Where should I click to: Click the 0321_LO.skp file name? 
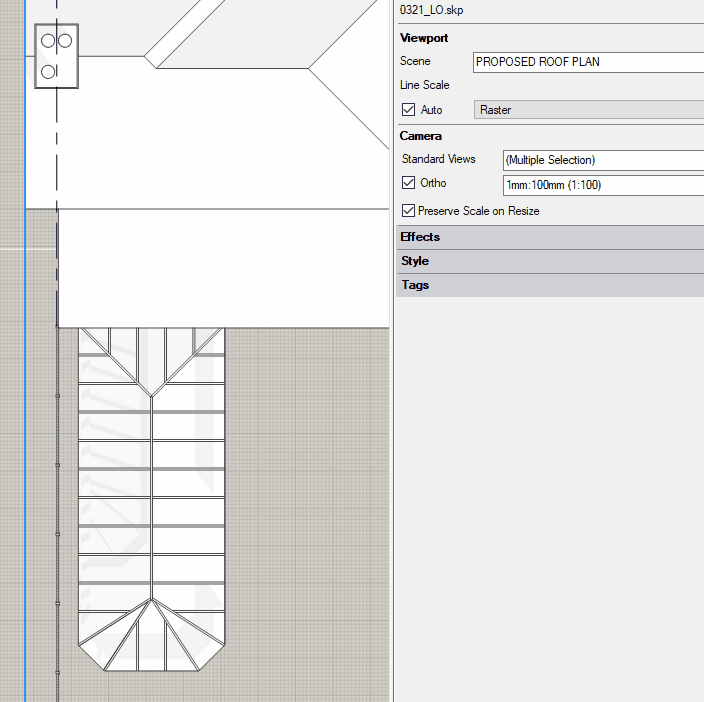[431, 10]
